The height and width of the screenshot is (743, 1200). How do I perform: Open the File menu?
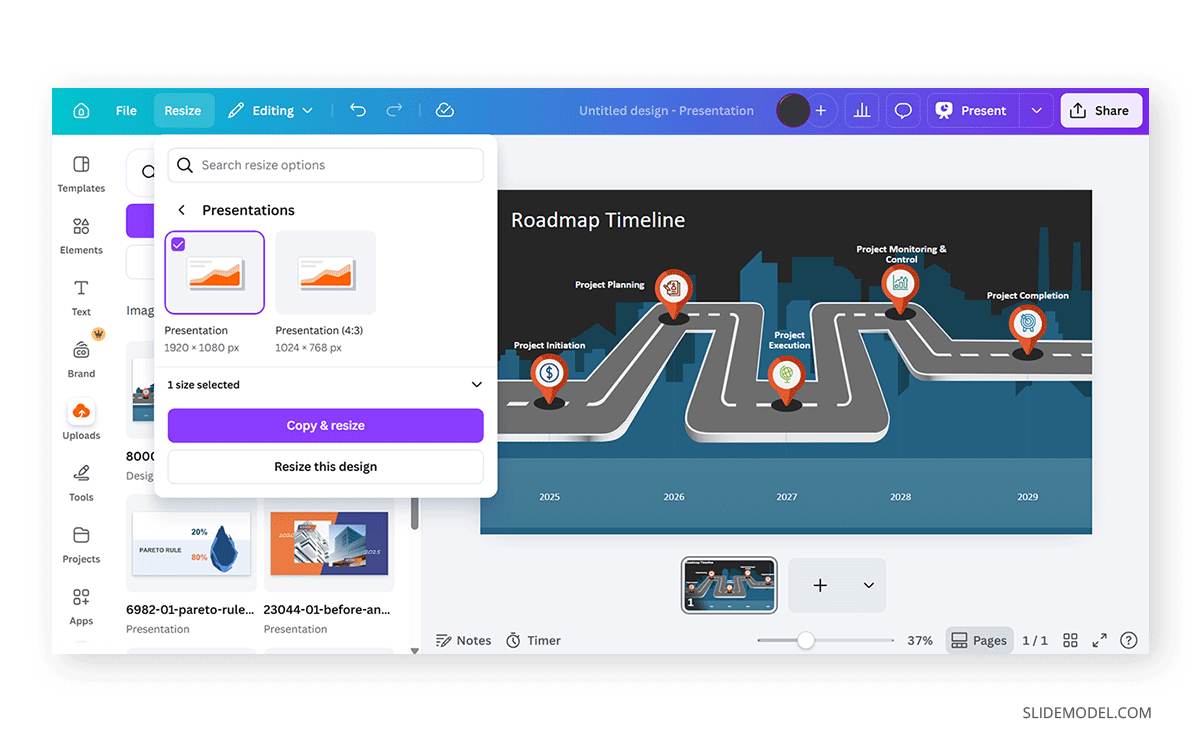[126, 111]
